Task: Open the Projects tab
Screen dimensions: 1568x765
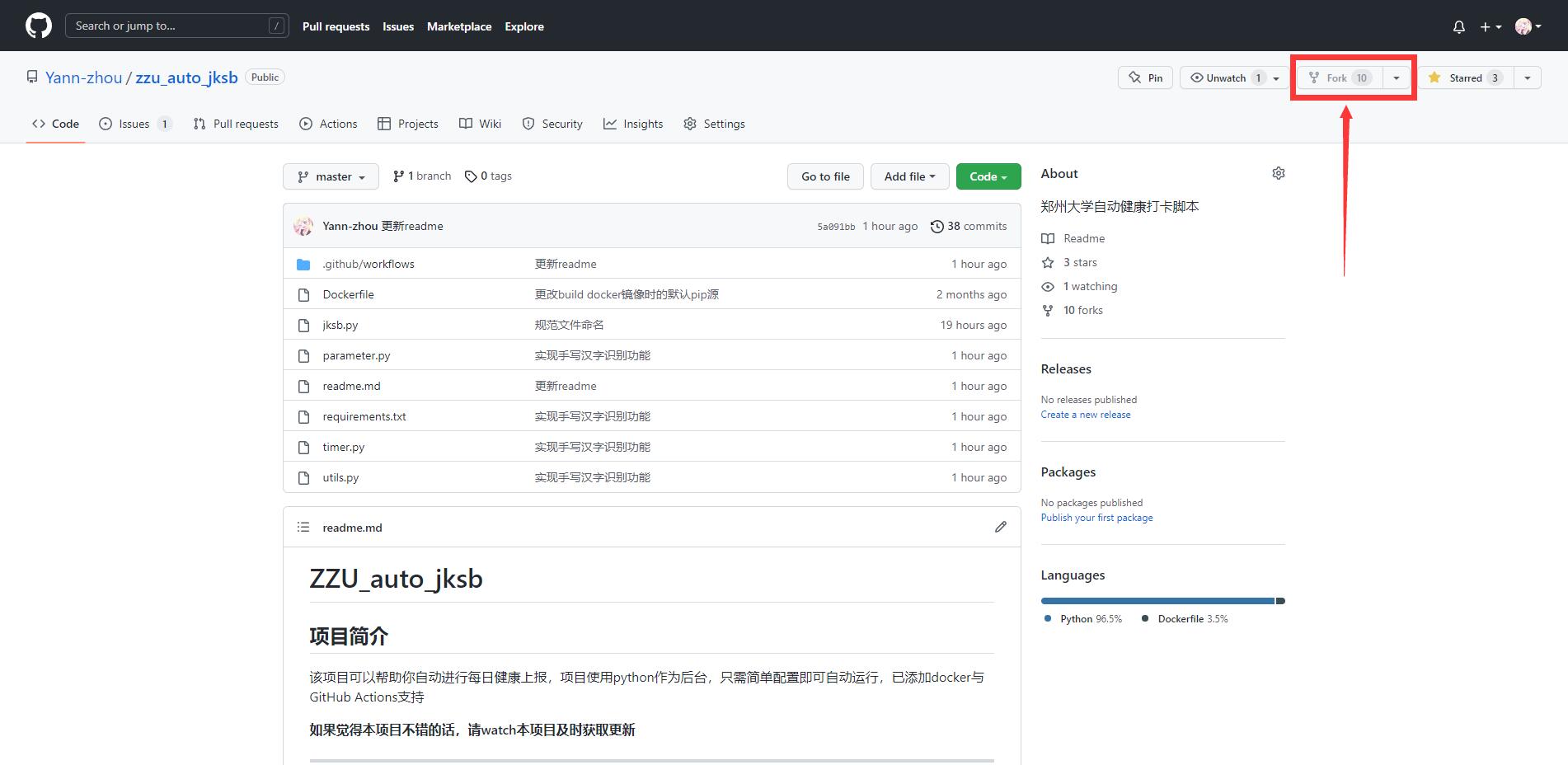Action: point(407,124)
